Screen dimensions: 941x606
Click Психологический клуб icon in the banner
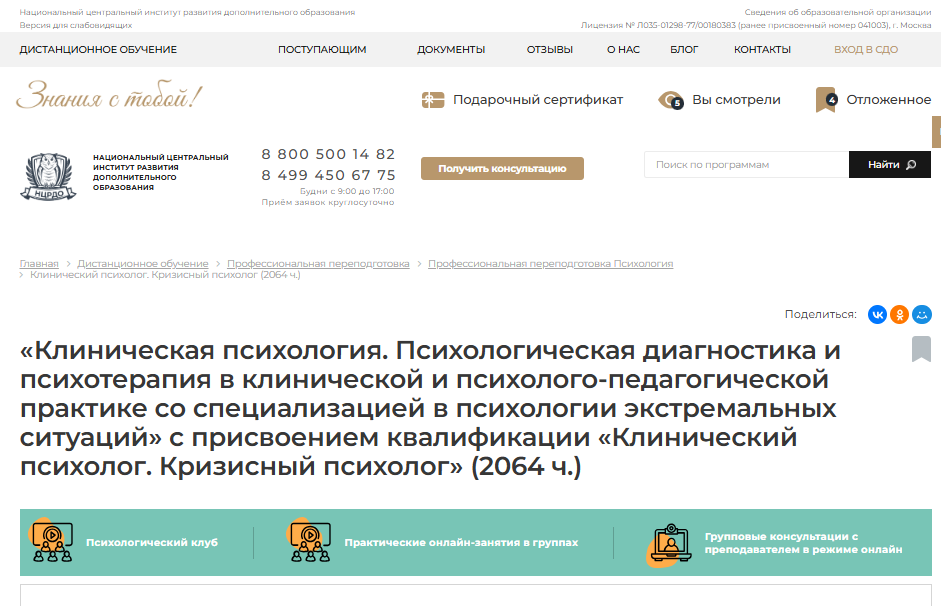pyautogui.click(x=52, y=541)
